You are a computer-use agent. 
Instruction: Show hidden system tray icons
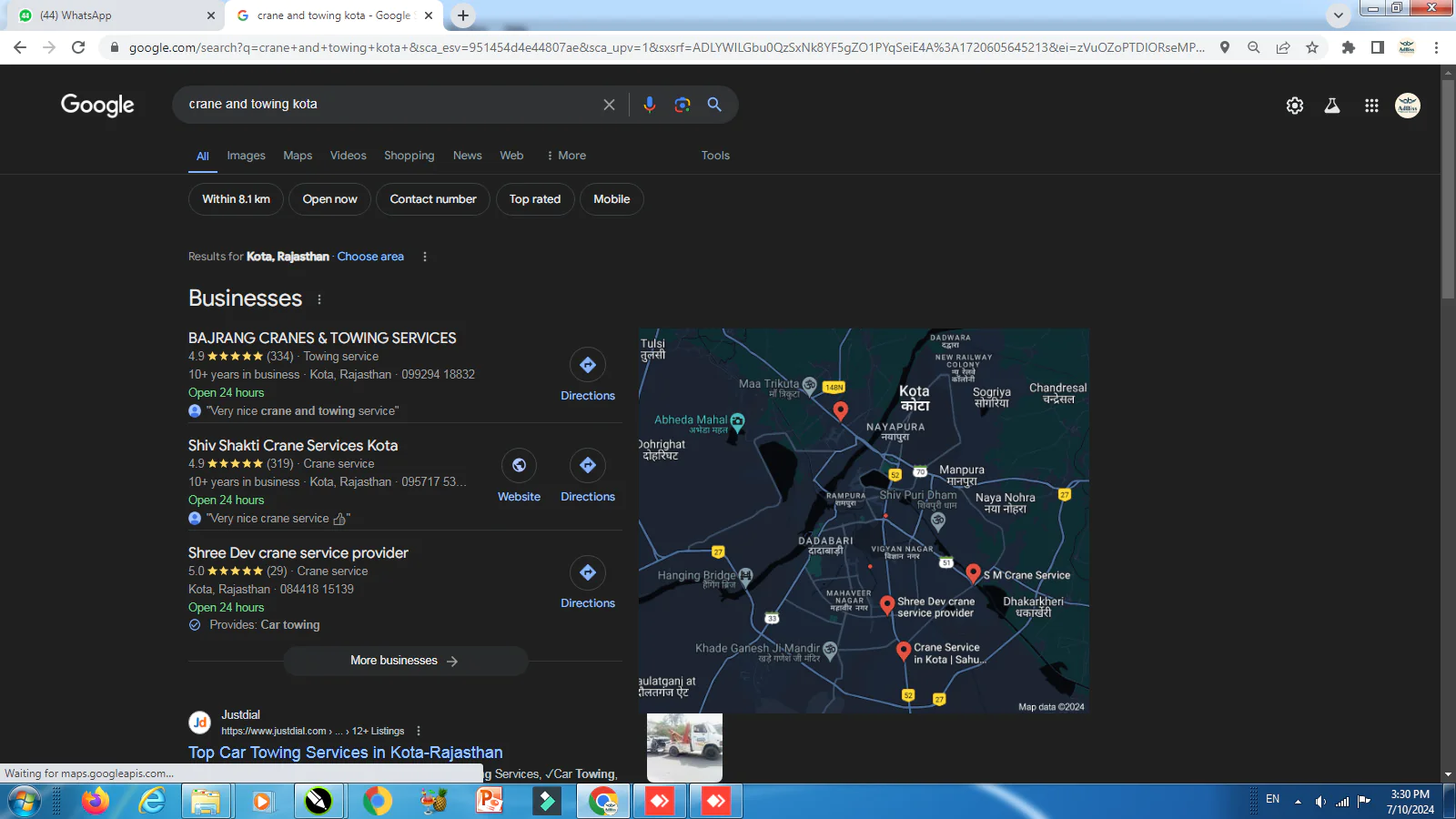point(1298,802)
